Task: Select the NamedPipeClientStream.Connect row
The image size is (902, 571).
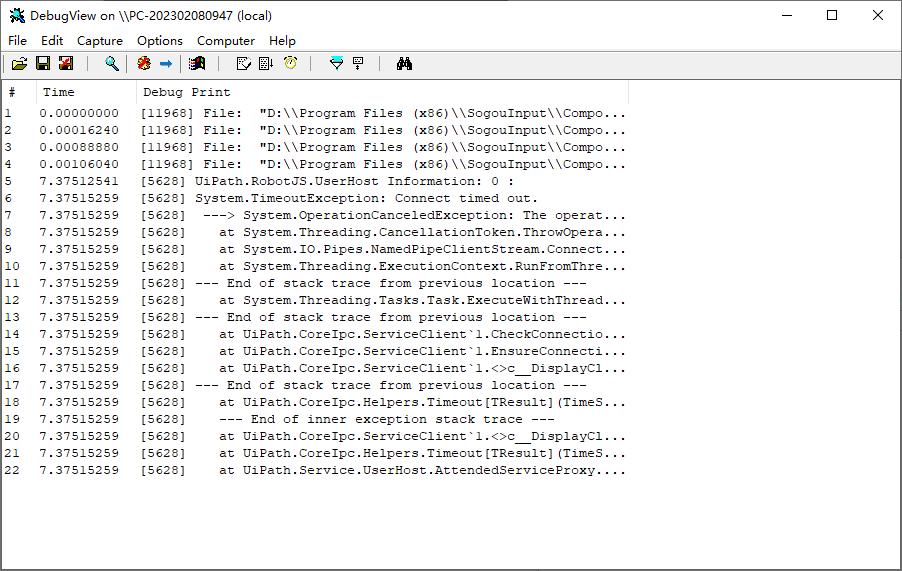Action: (x=315, y=249)
